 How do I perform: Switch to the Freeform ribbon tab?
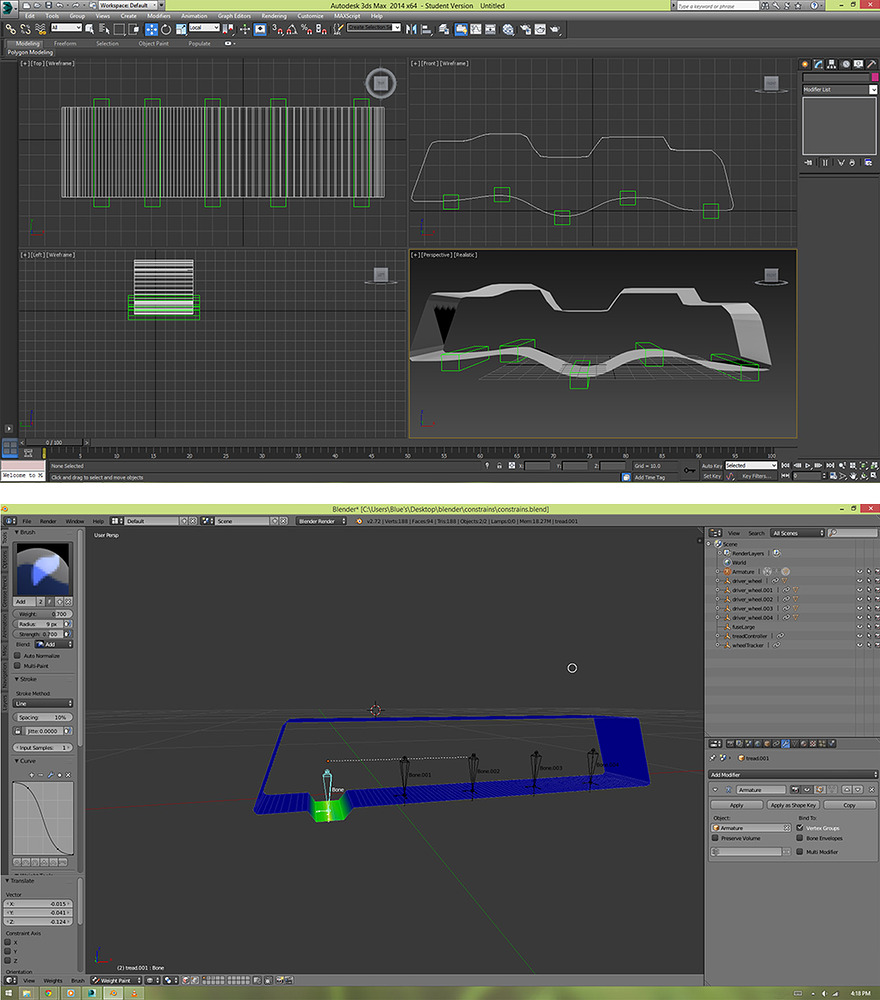pos(65,43)
